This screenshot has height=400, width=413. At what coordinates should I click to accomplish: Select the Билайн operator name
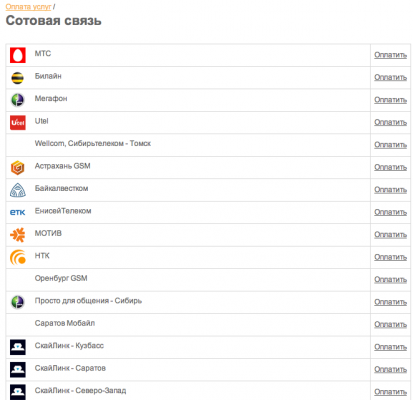point(48,76)
